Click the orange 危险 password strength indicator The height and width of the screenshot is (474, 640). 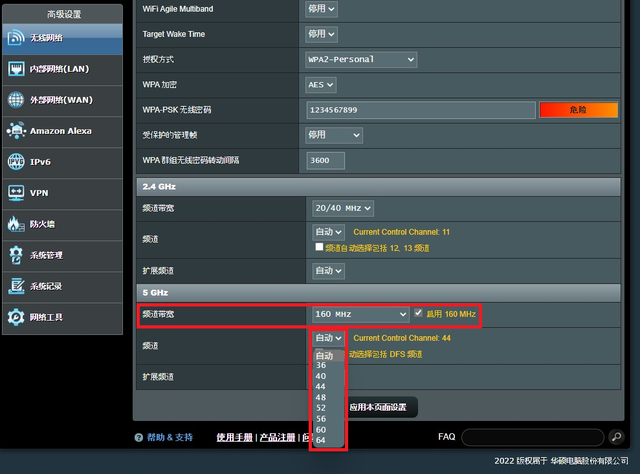click(578, 110)
